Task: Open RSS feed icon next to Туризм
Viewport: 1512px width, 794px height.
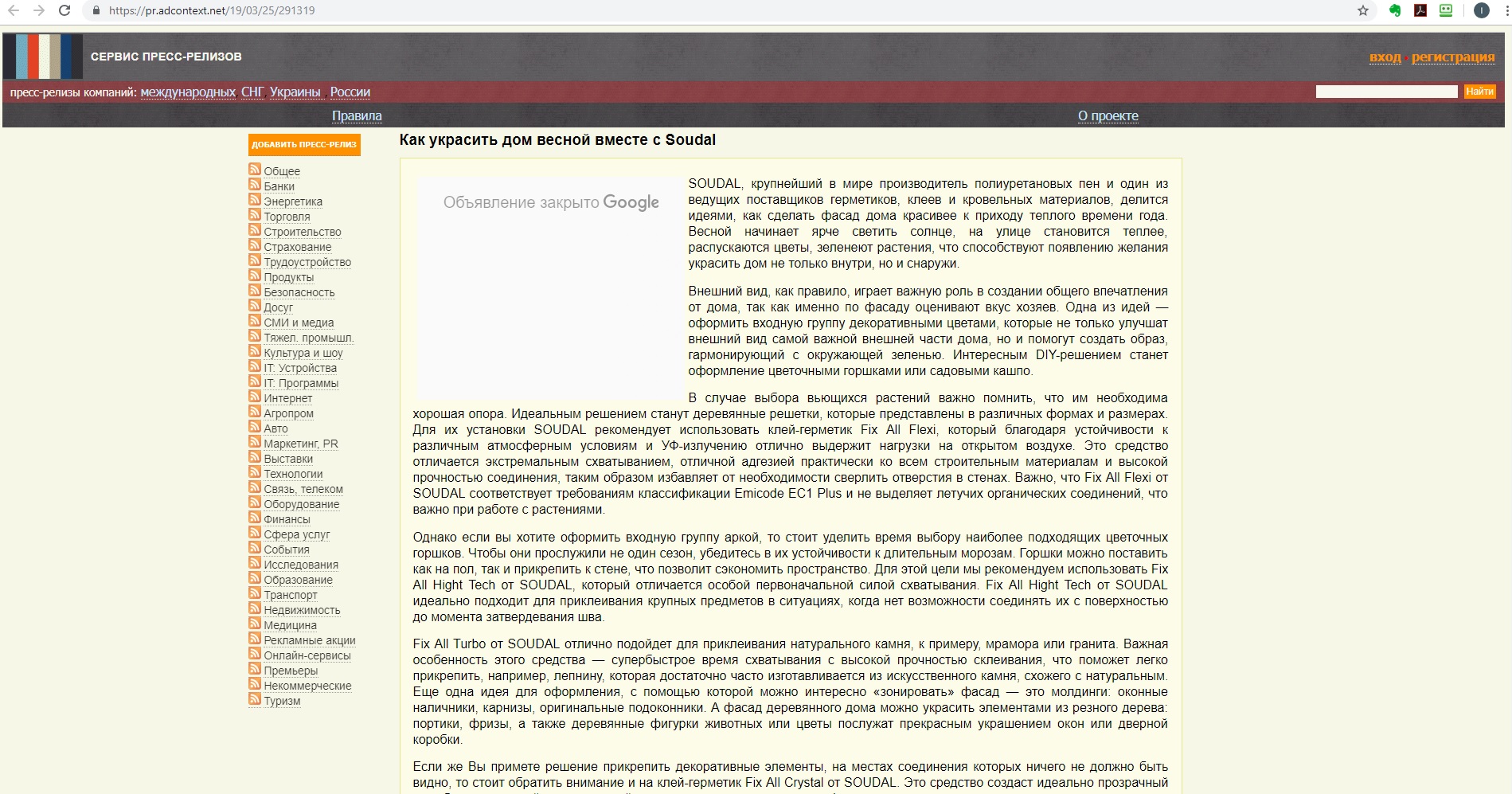Action: click(x=255, y=698)
